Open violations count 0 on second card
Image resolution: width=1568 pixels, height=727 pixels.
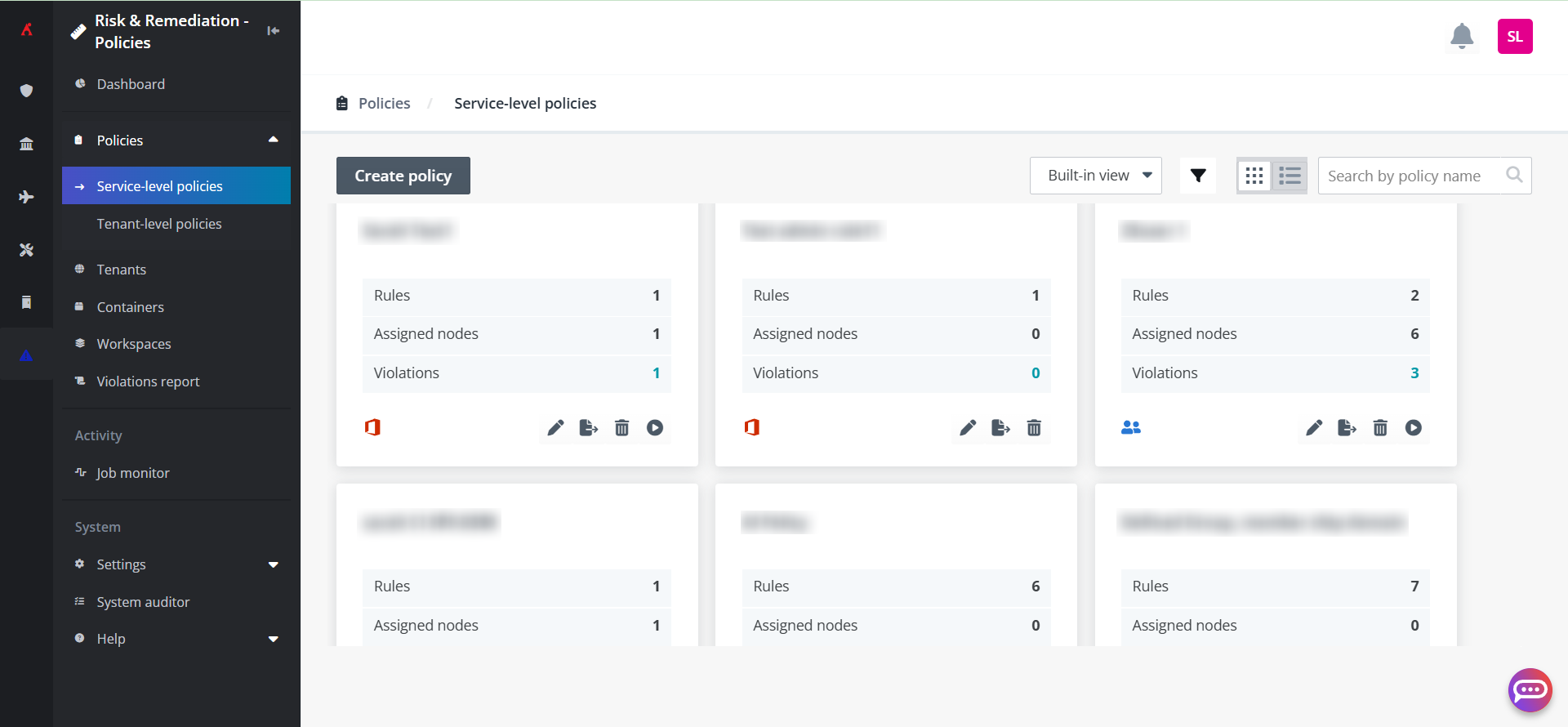(x=1036, y=373)
